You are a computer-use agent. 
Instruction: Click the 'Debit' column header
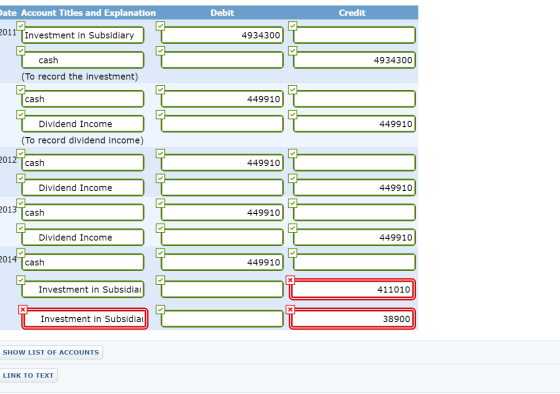pyautogui.click(x=222, y=13)
